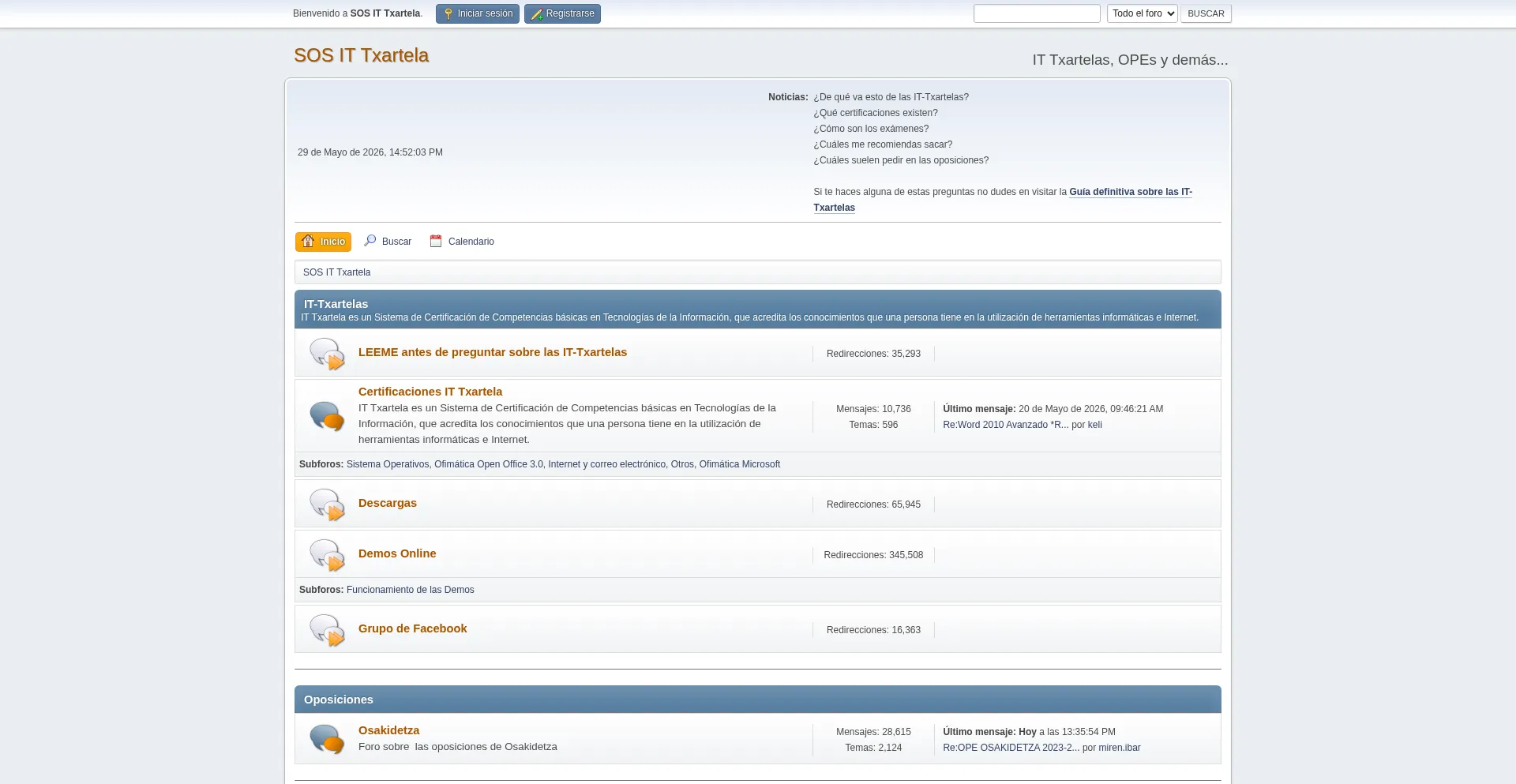Open the Grupo de Facebook board
Screen dimensions: 1516x784
413,628
